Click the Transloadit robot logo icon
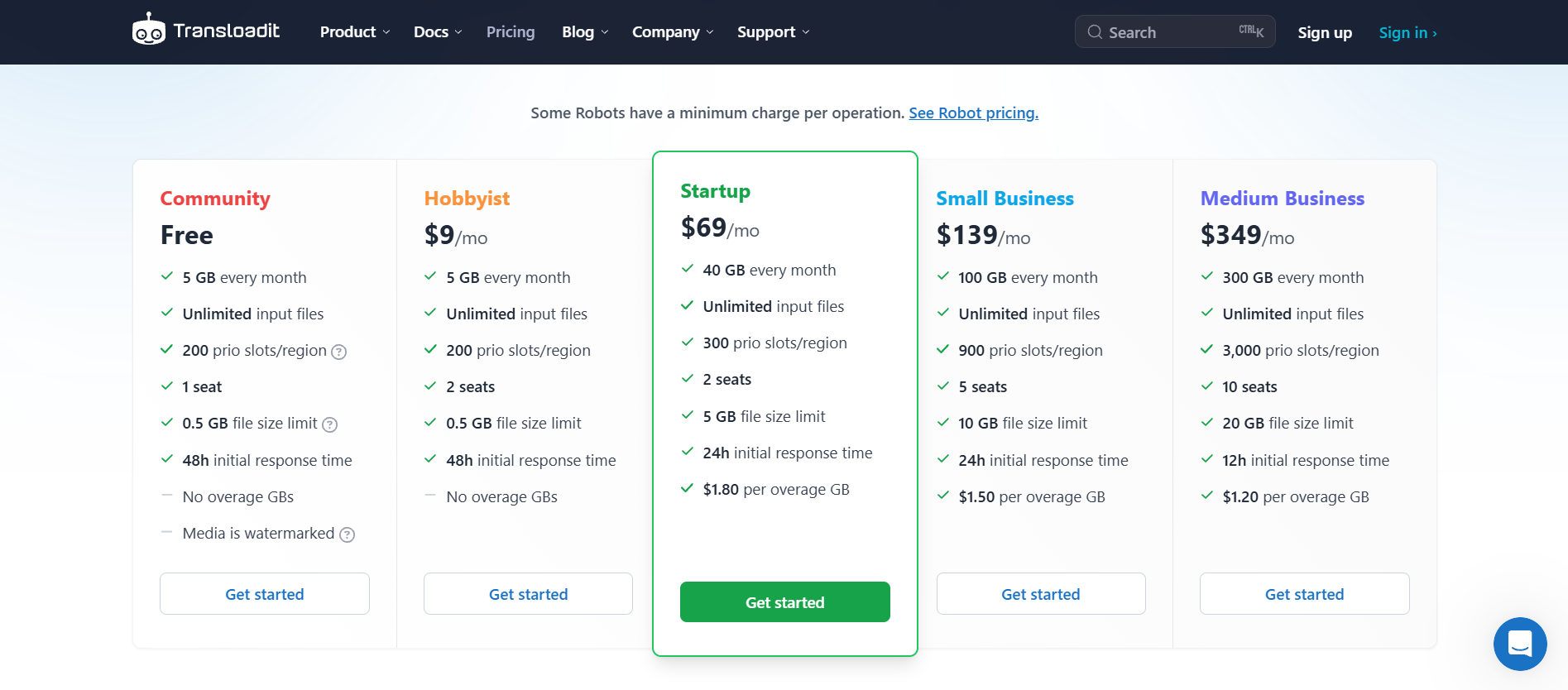 (149, 29)
